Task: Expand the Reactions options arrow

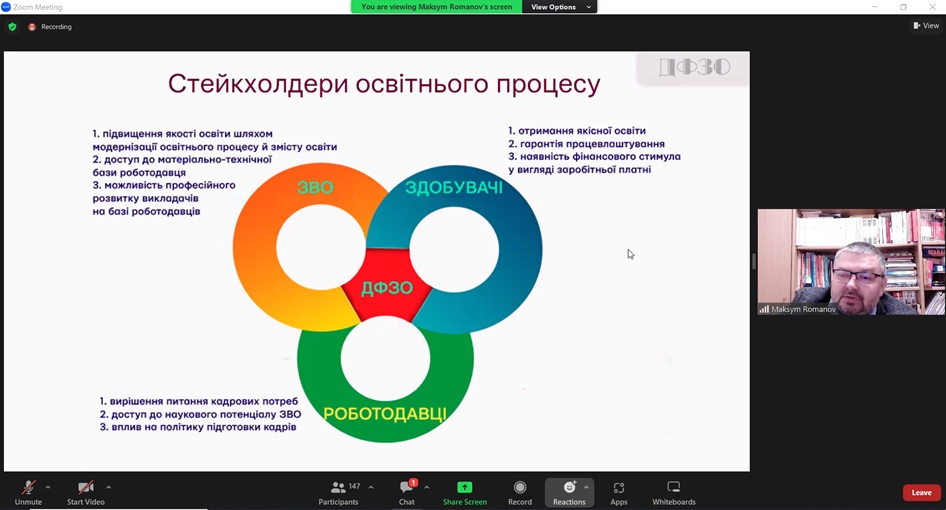Action: point(586,487)
